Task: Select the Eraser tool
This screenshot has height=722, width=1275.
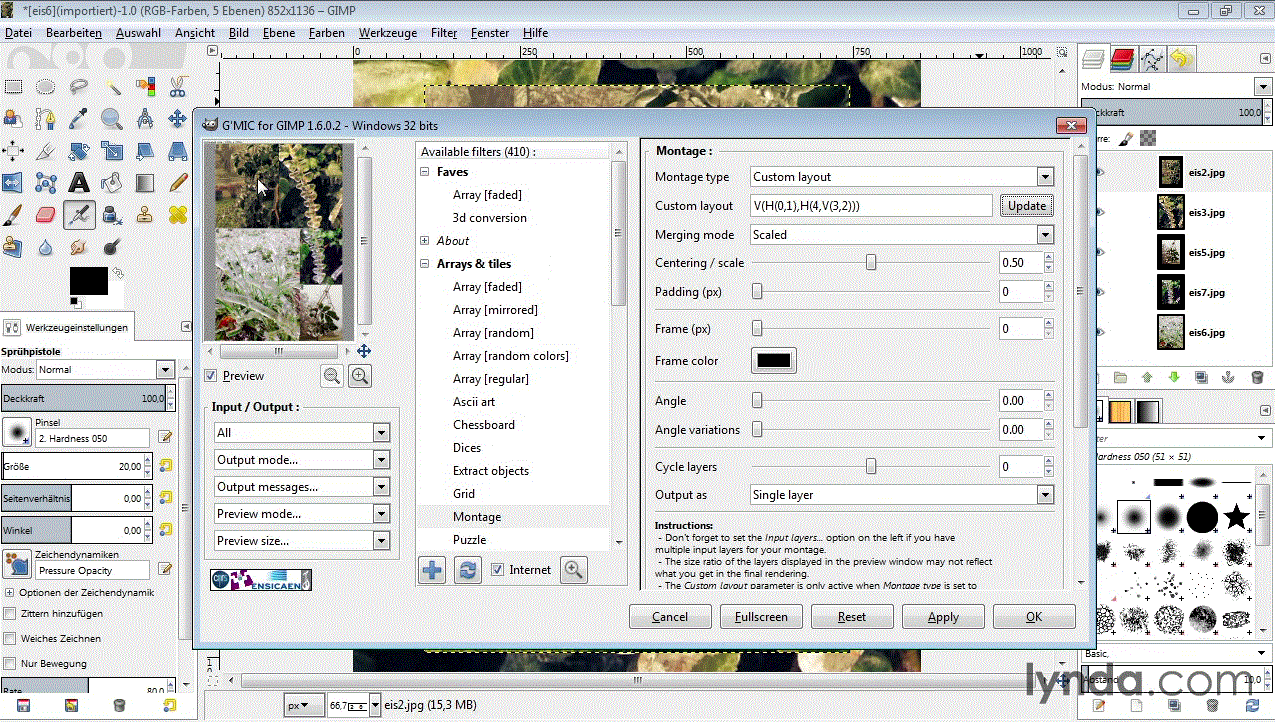Action: coord(46,215)
